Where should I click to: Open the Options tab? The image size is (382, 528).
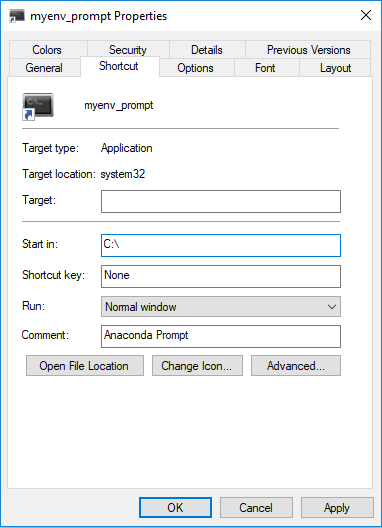coord(196,68)
